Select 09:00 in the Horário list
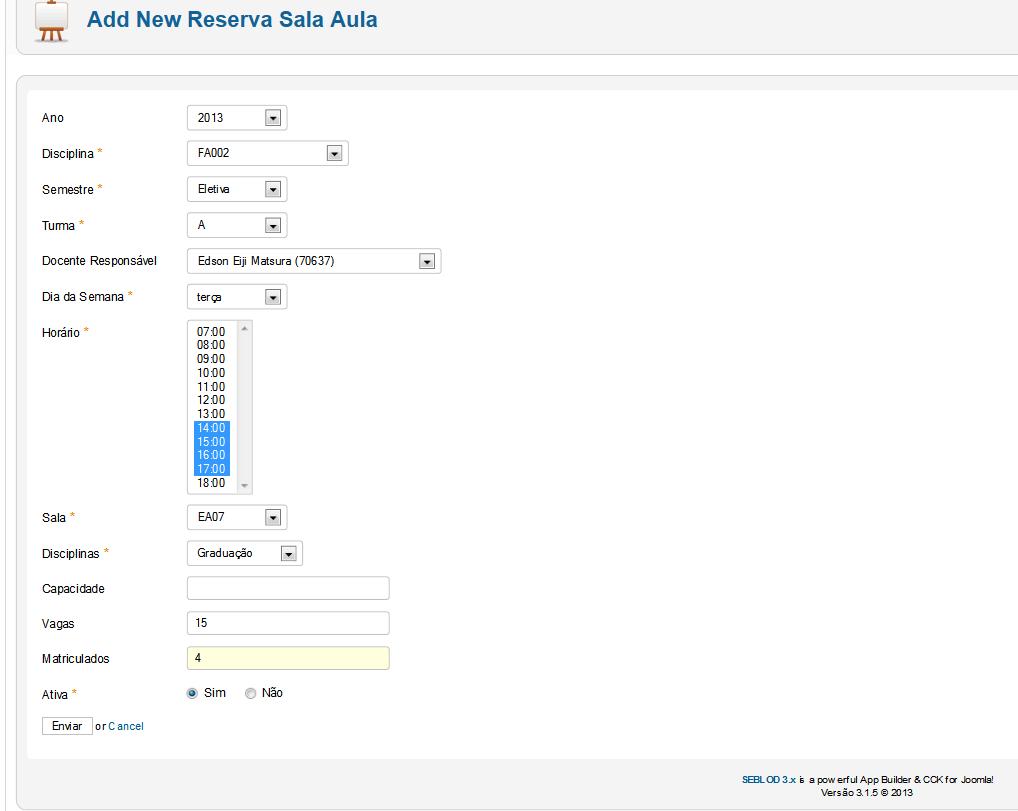This screenshot has height=811, width=1018. (x=211, y=359)
